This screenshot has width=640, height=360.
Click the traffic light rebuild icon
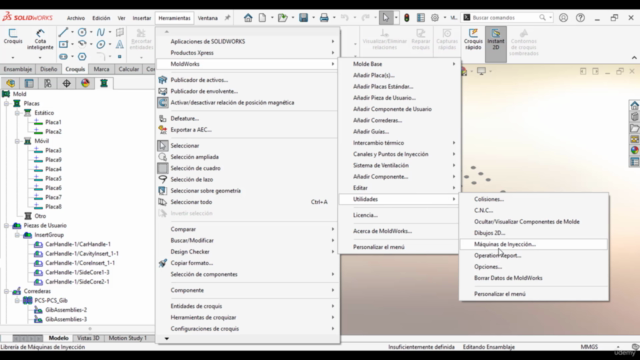tap(407, 18)
